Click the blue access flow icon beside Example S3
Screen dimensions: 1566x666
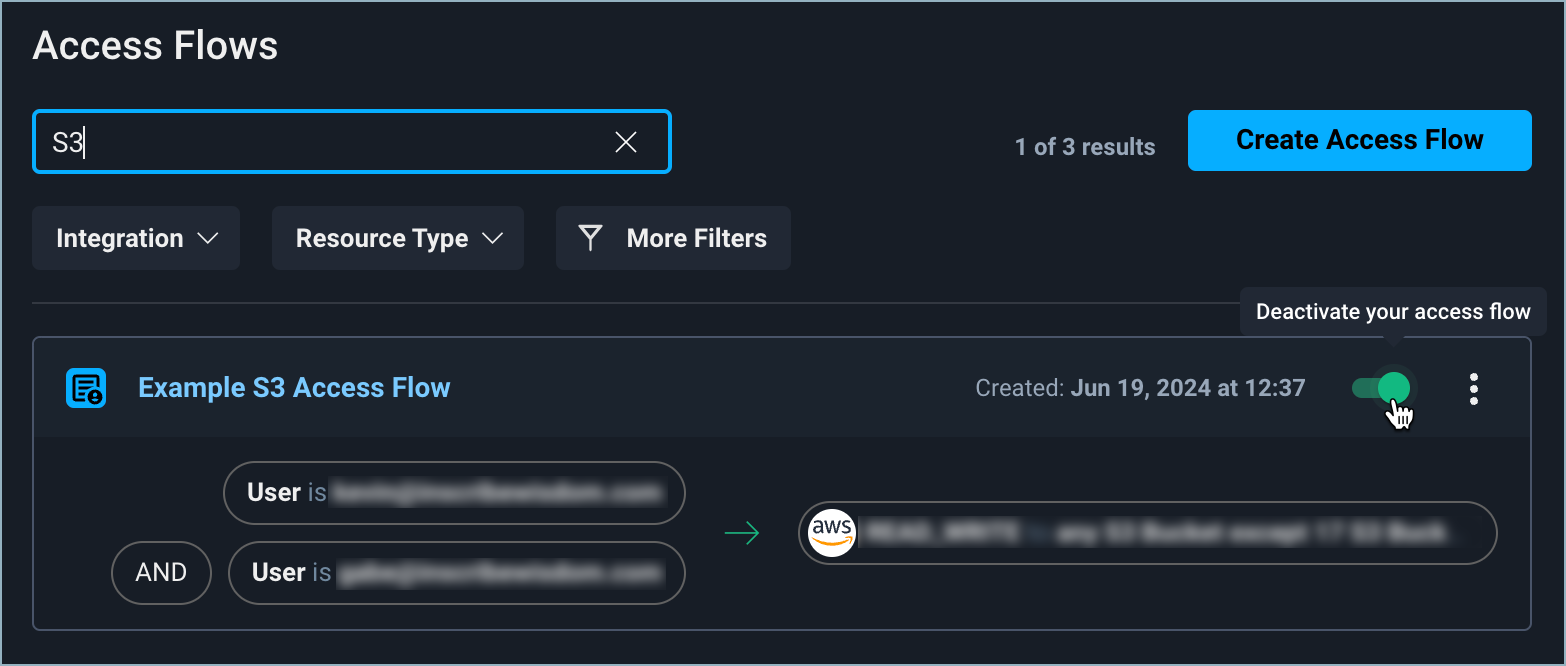86,388
